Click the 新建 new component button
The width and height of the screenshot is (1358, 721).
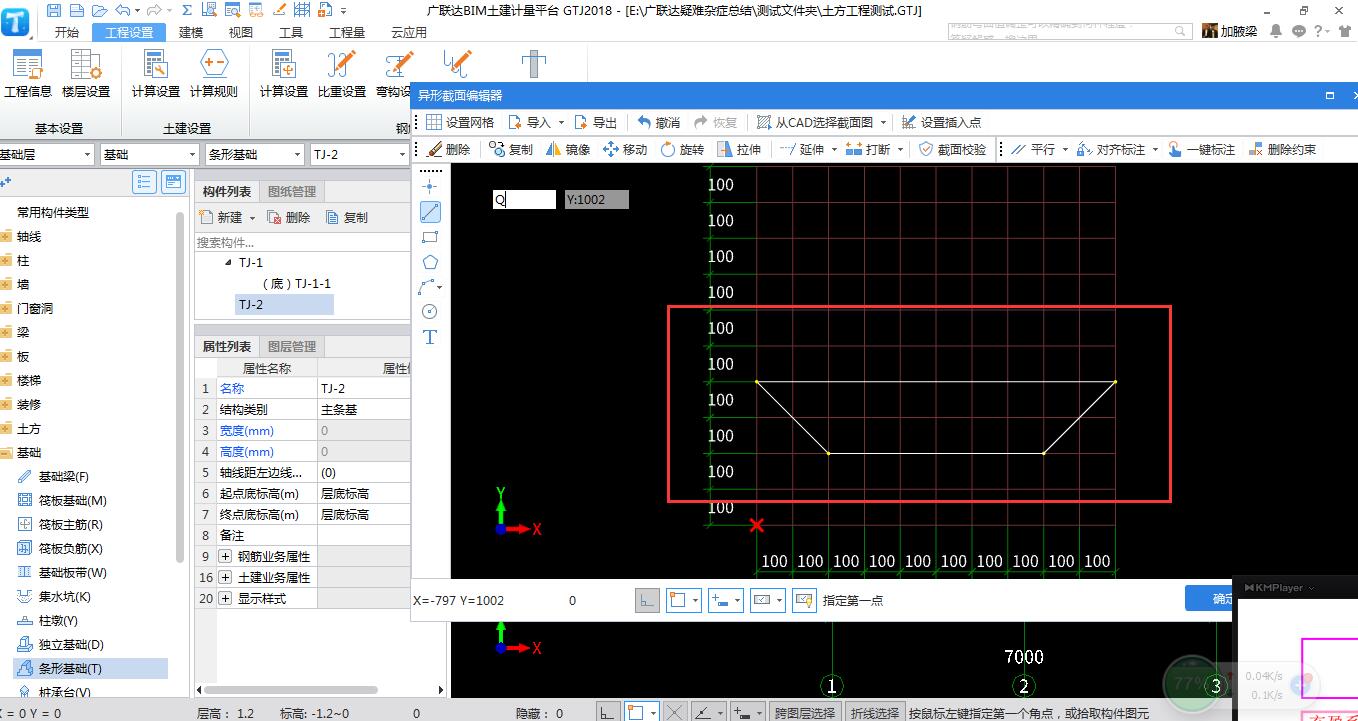222,217
